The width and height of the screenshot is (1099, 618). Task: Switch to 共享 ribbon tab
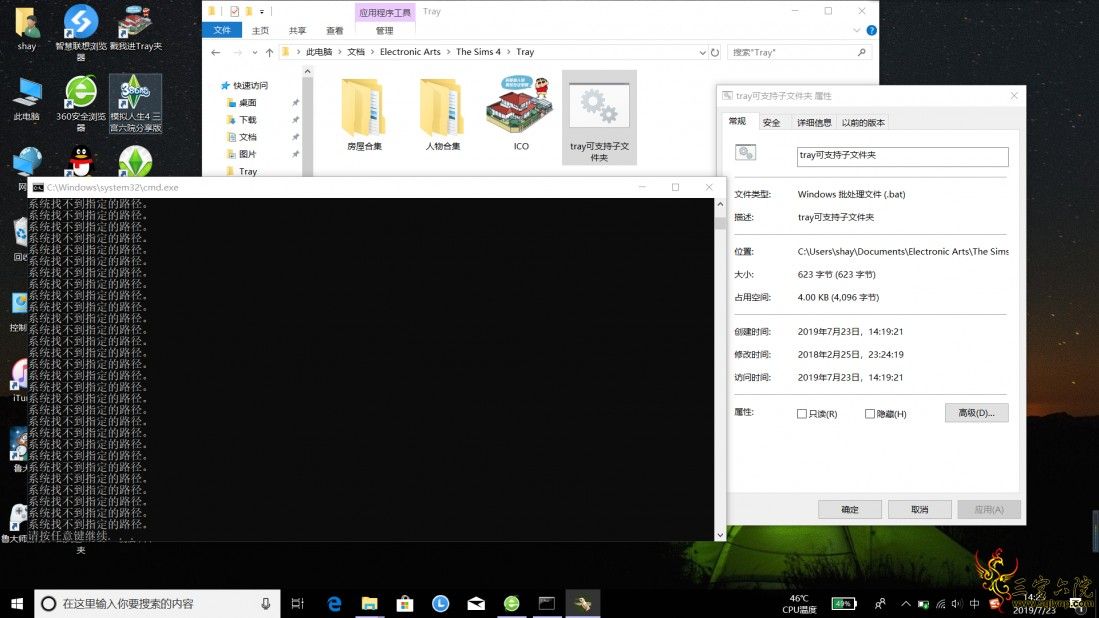pos(297,31)
